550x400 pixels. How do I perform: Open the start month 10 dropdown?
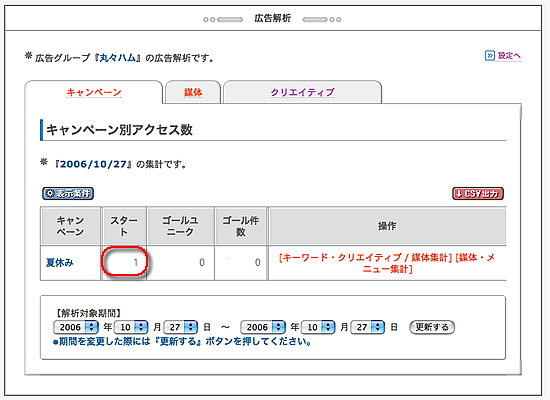[131, 327]
